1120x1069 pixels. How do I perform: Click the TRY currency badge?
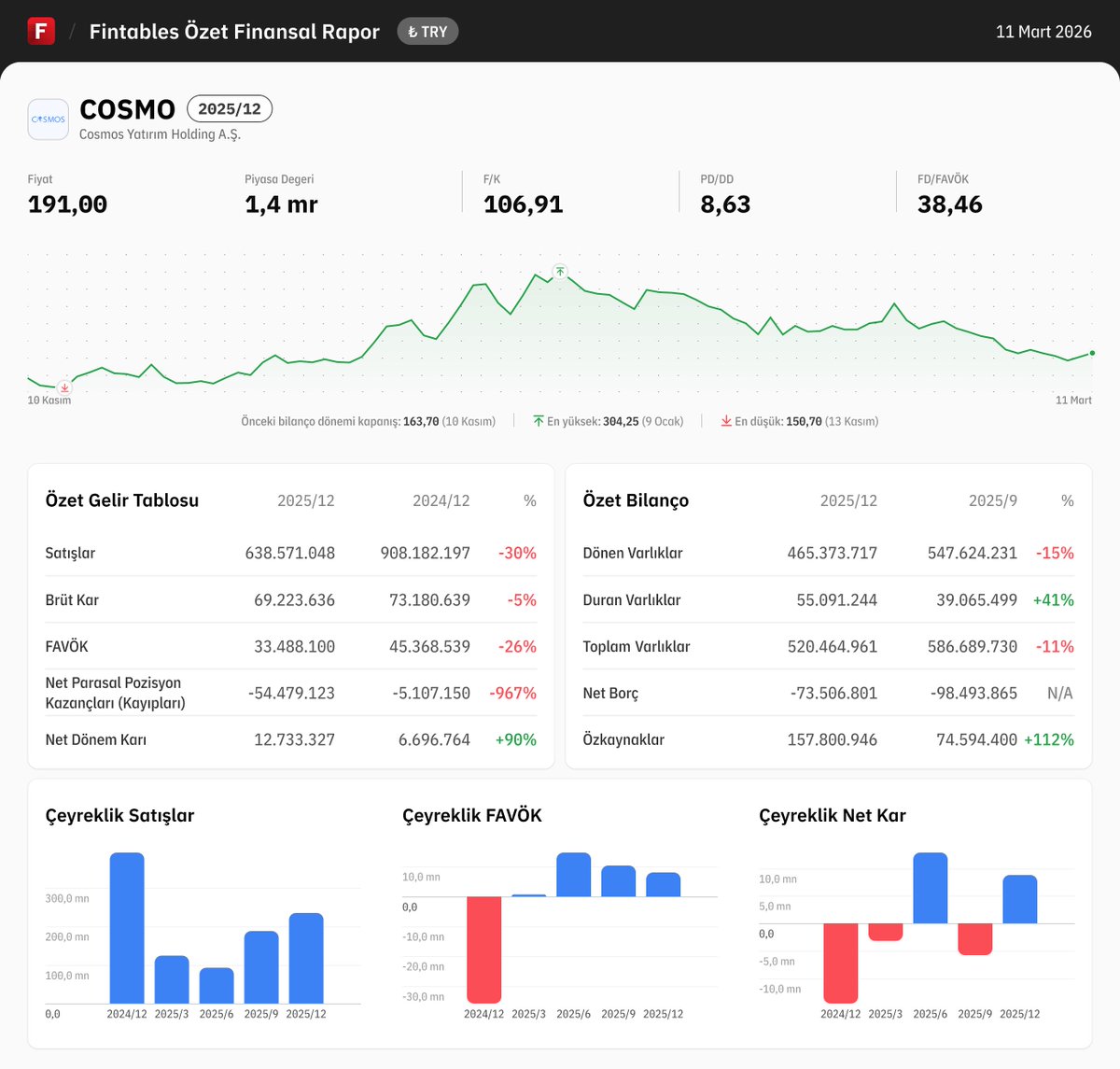(x=427, y=32)
